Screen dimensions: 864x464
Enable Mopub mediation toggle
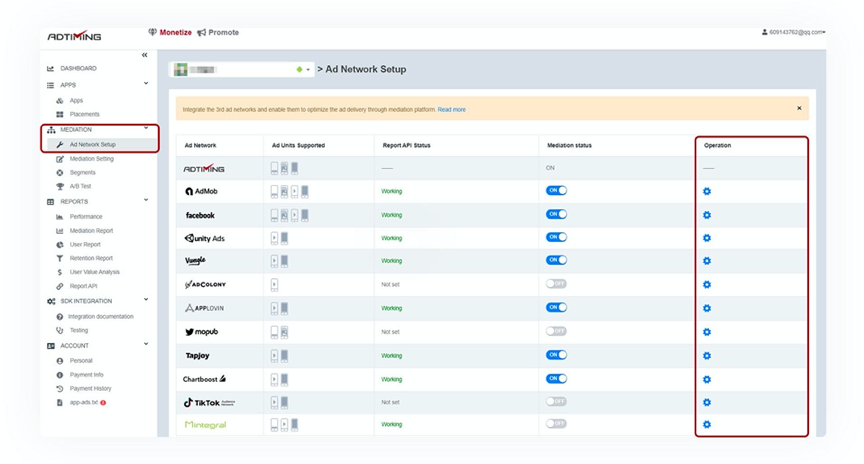point(556,331)
